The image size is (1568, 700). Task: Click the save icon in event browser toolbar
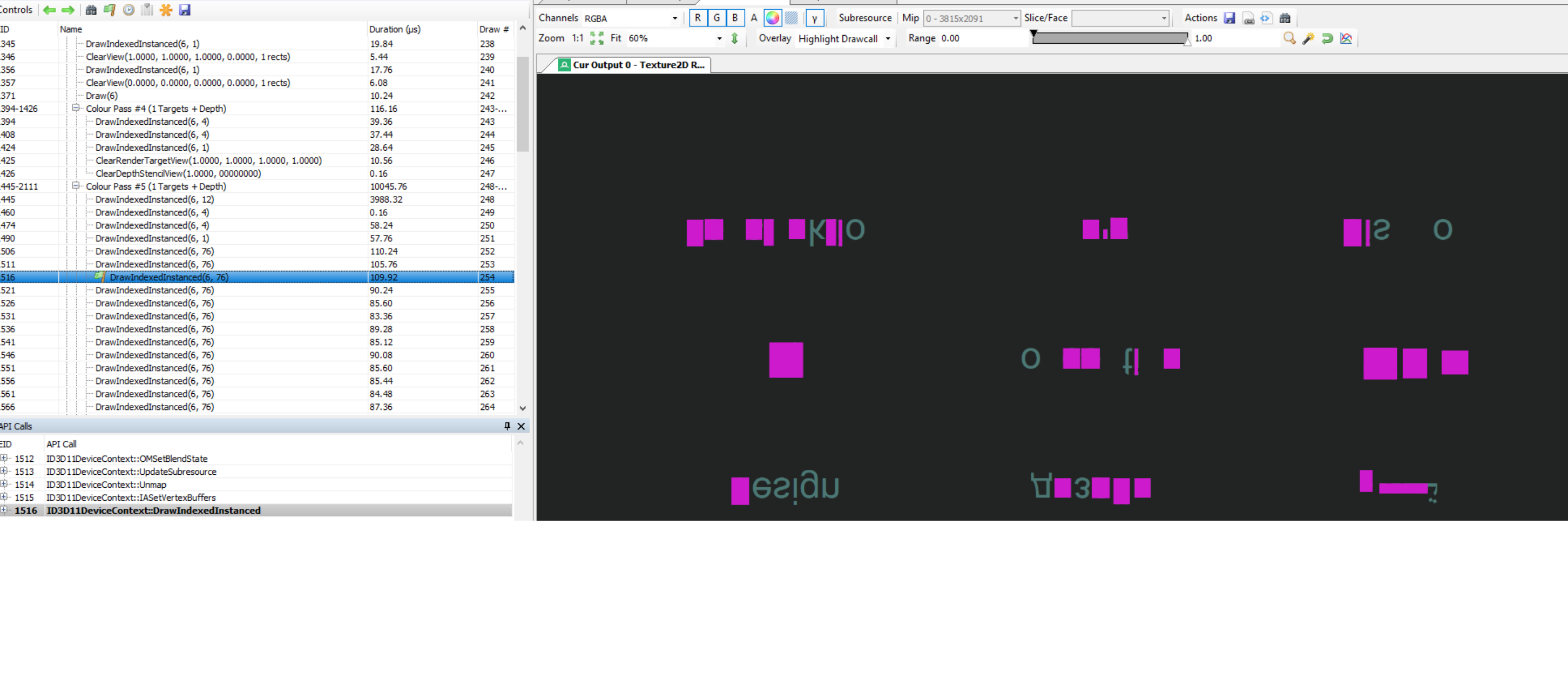point(185,10)
